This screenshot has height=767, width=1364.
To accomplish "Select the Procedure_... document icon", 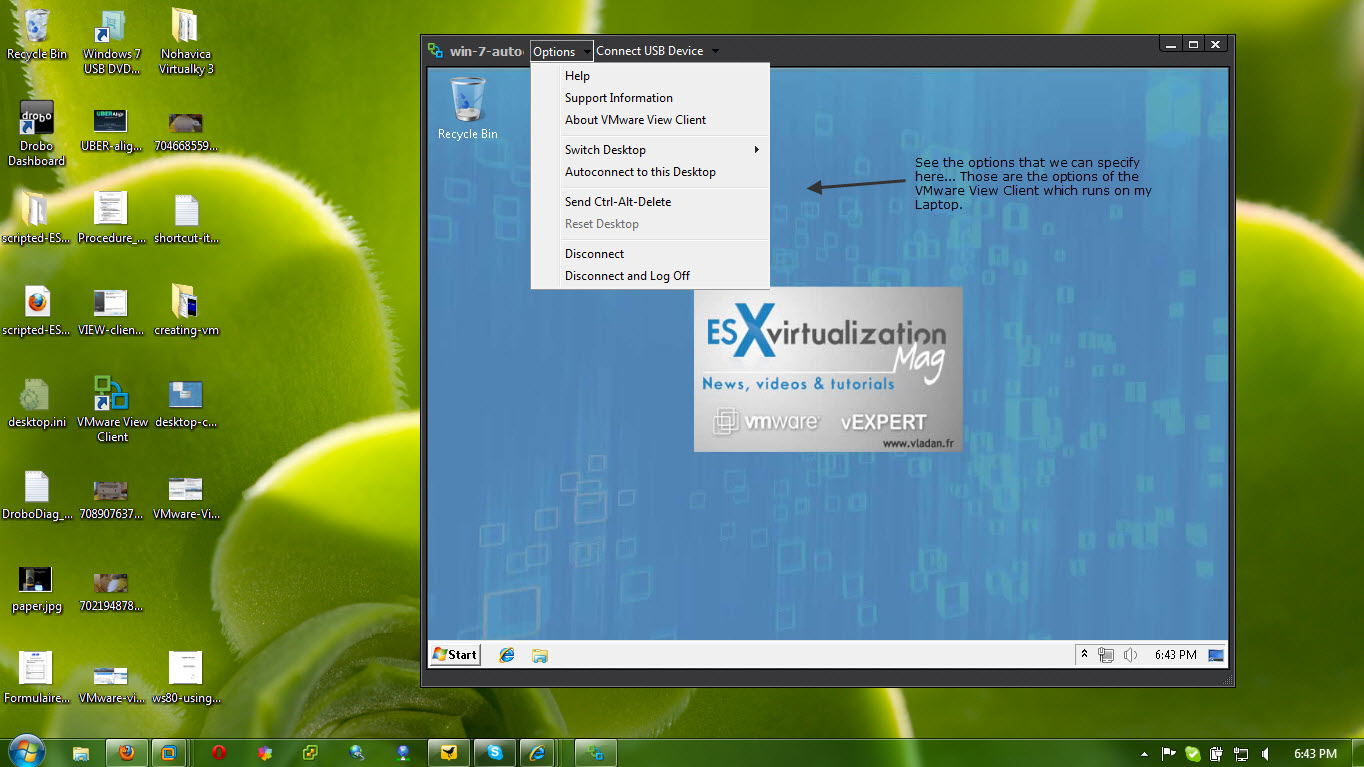I will point(110,219).
